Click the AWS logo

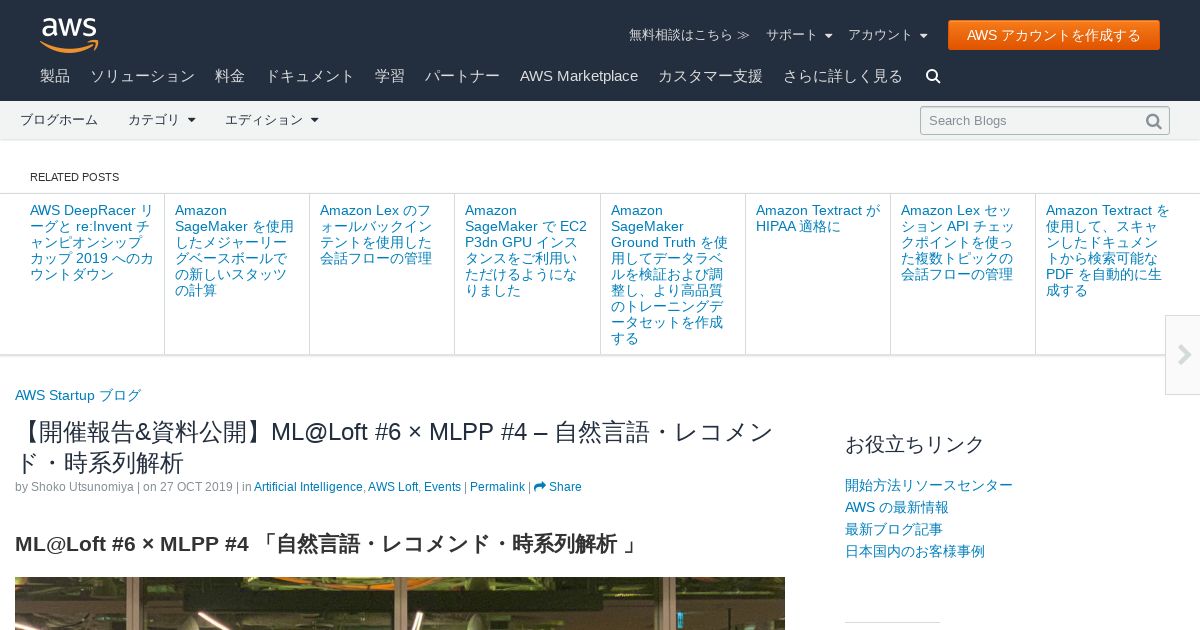pyautogui.click(x=69, y=35)
